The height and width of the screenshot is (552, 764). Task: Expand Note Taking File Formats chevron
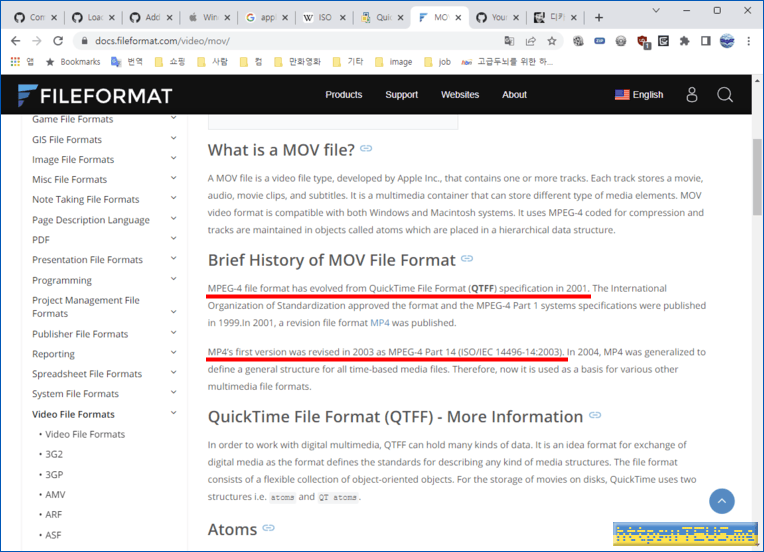[x=173, y=198]
